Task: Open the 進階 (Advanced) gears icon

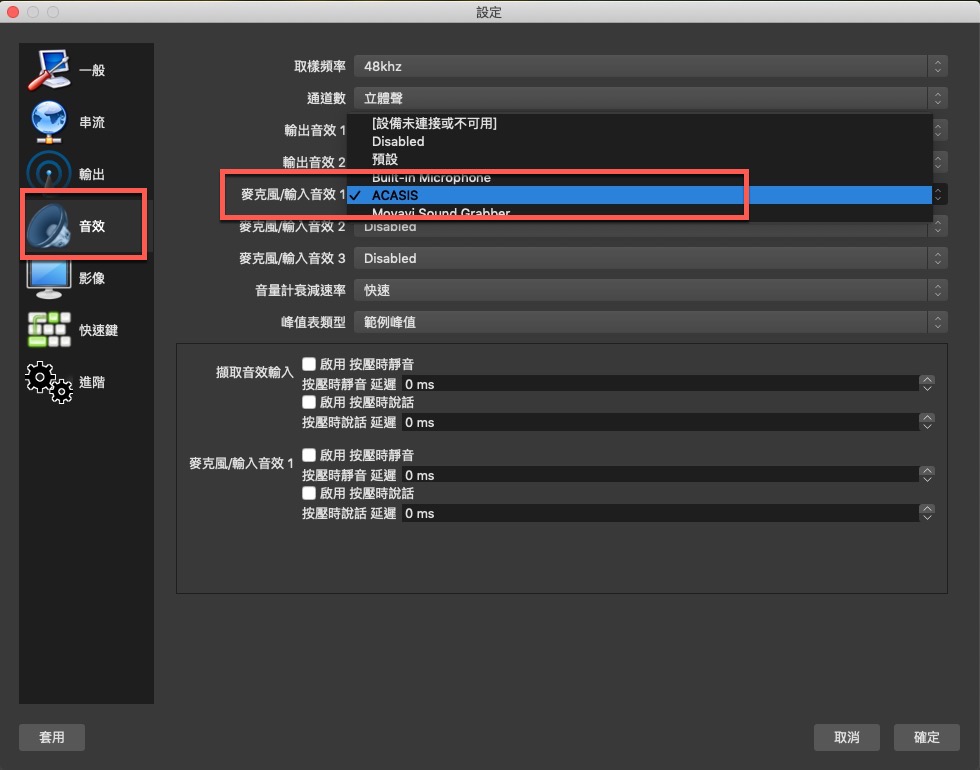Action: pos(49,382)
